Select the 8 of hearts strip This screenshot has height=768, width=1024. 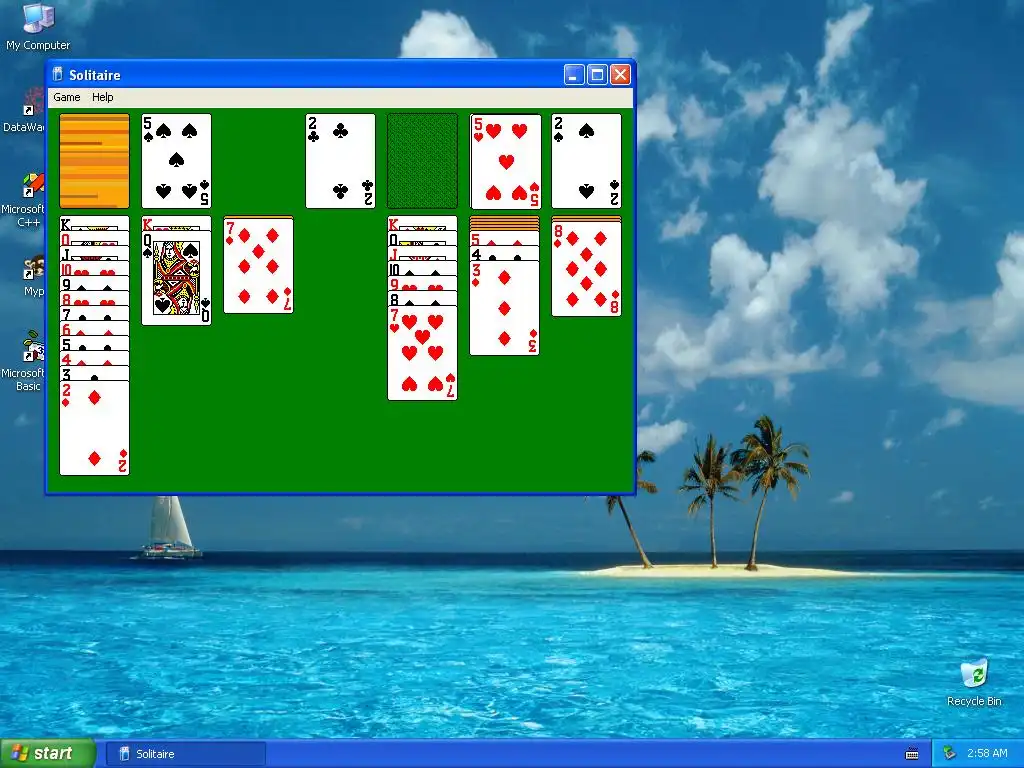pos(94,299)
